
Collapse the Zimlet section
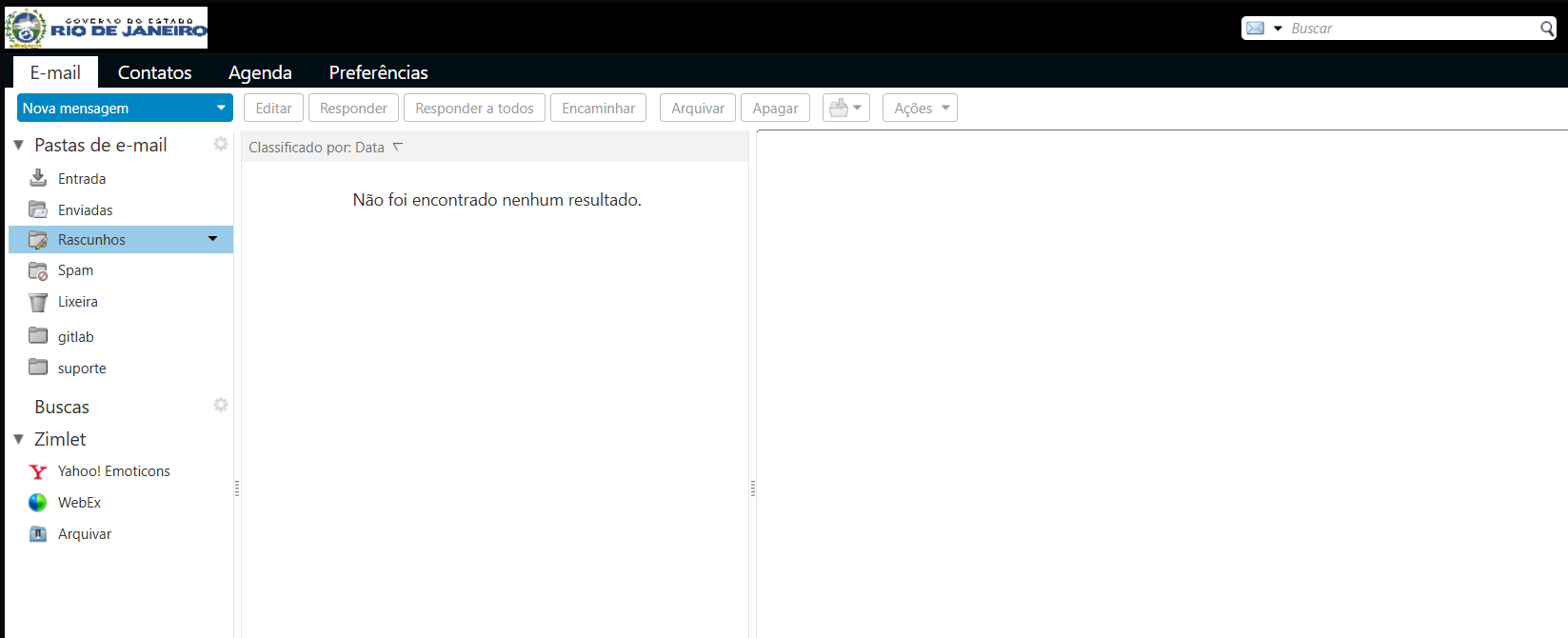click(x=18, y=439)
